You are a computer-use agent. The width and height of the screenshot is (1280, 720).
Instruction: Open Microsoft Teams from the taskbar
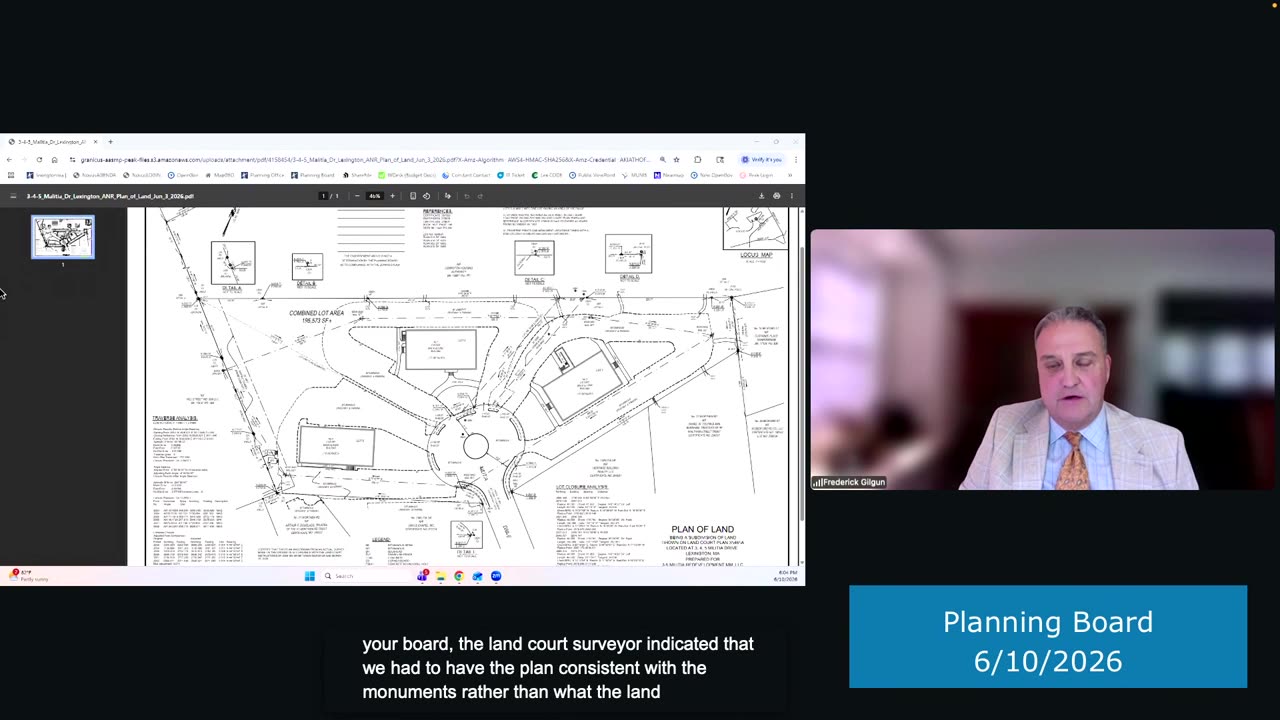click(422, 576)
